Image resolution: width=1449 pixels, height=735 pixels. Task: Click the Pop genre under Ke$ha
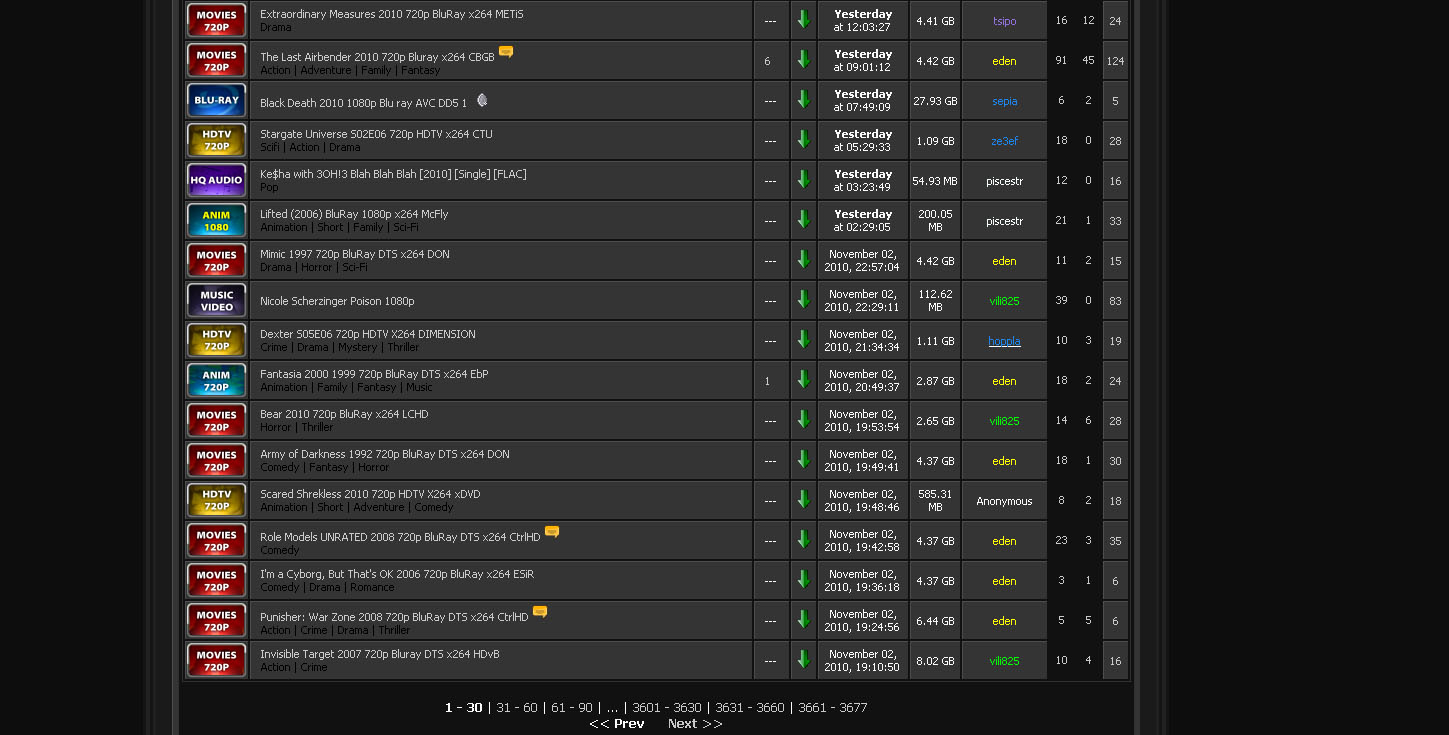[269, 187]
